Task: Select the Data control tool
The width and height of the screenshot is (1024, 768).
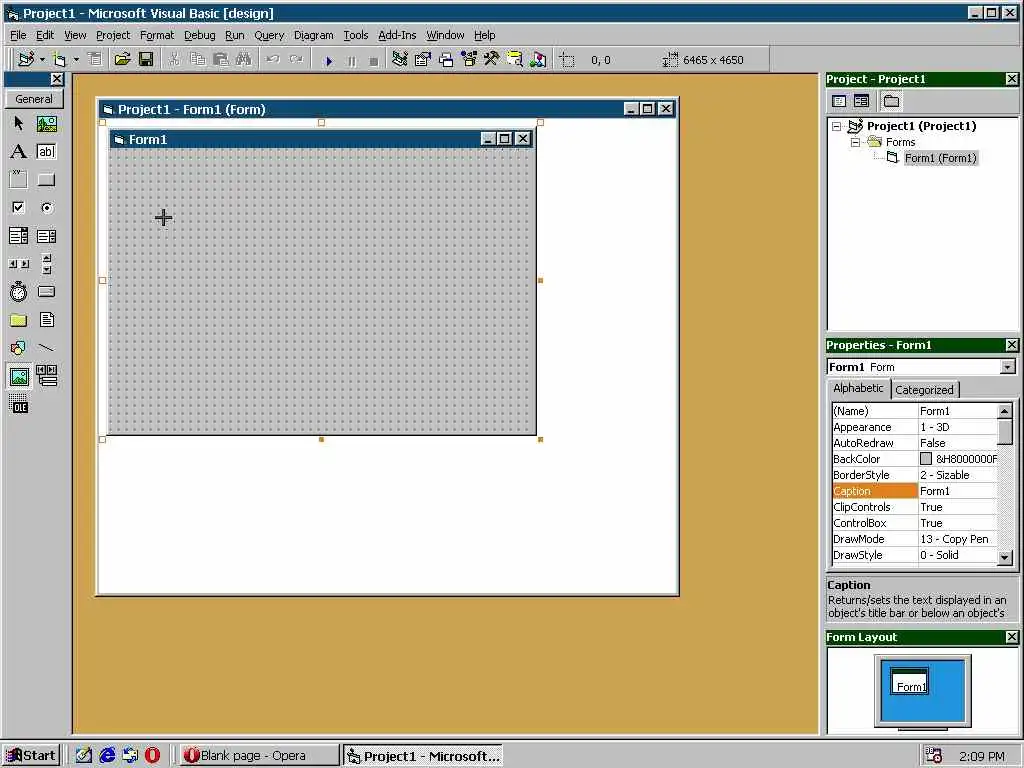Action: (46, 376)
